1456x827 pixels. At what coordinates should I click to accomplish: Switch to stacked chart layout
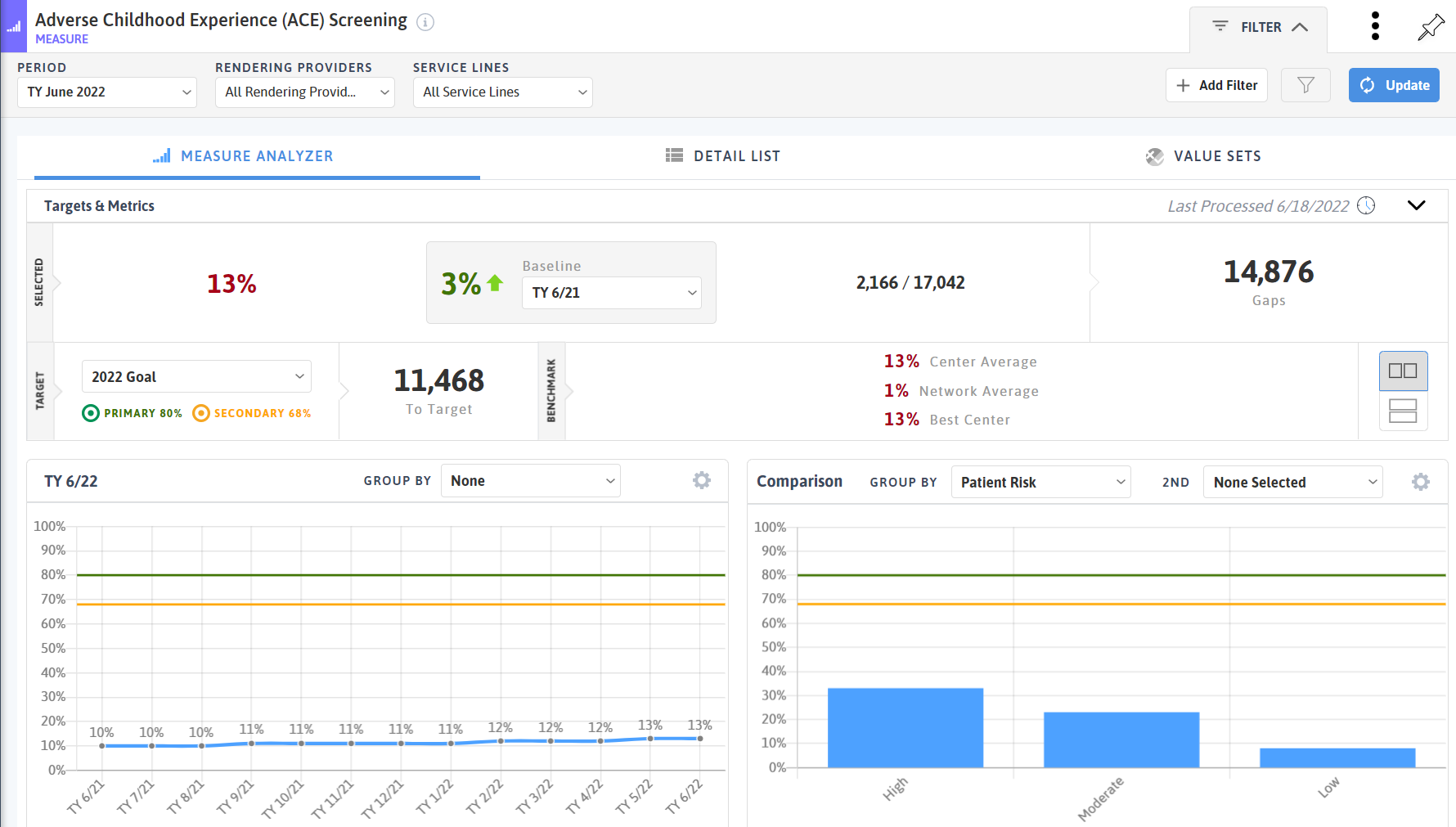coord(1403,411)
